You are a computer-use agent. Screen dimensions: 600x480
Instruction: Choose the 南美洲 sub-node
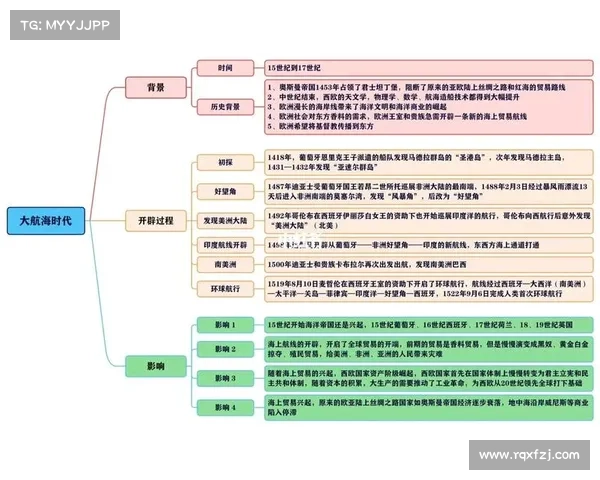[225, 264]
